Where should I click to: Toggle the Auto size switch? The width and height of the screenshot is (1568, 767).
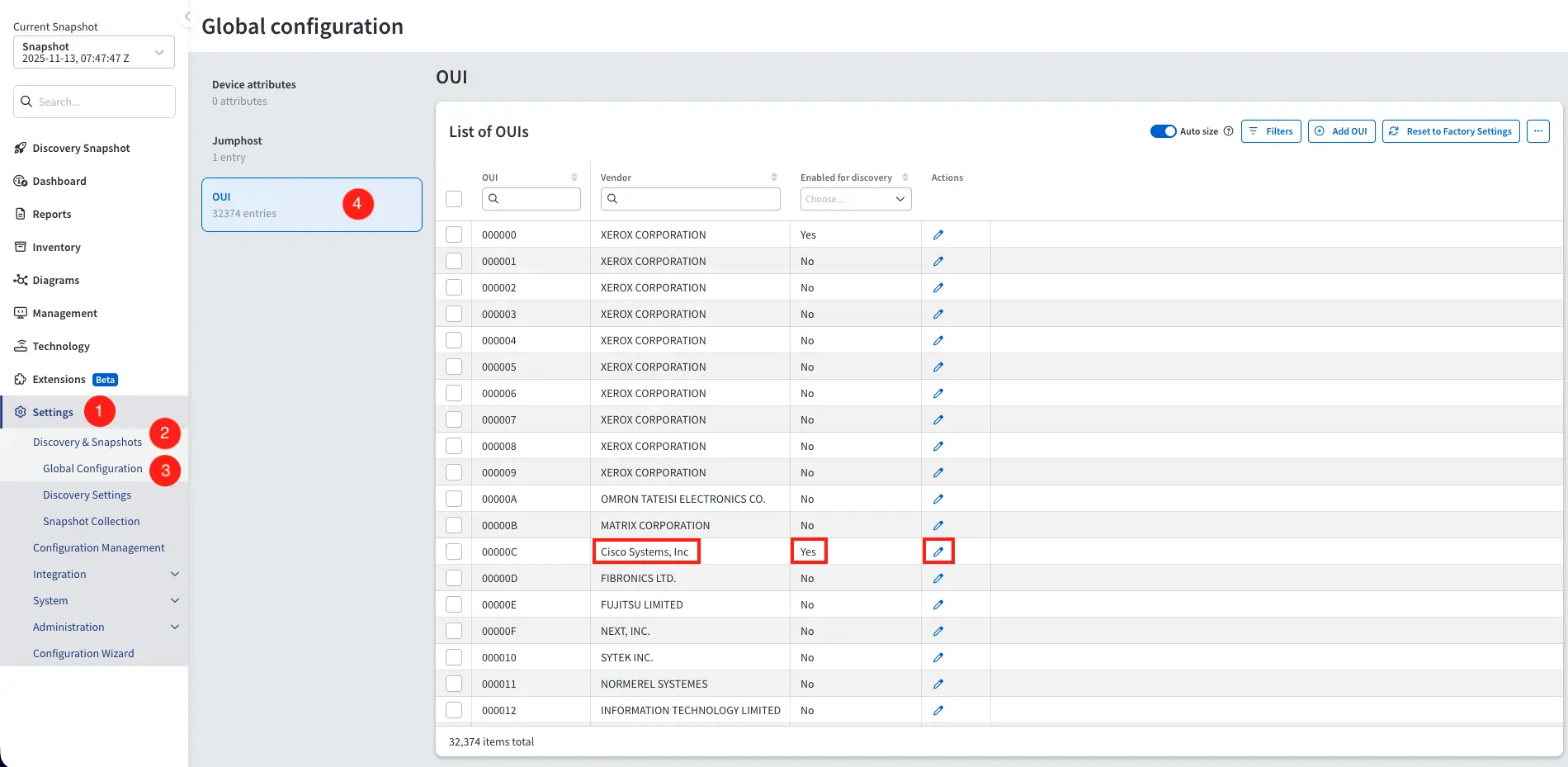point(1163,131)
